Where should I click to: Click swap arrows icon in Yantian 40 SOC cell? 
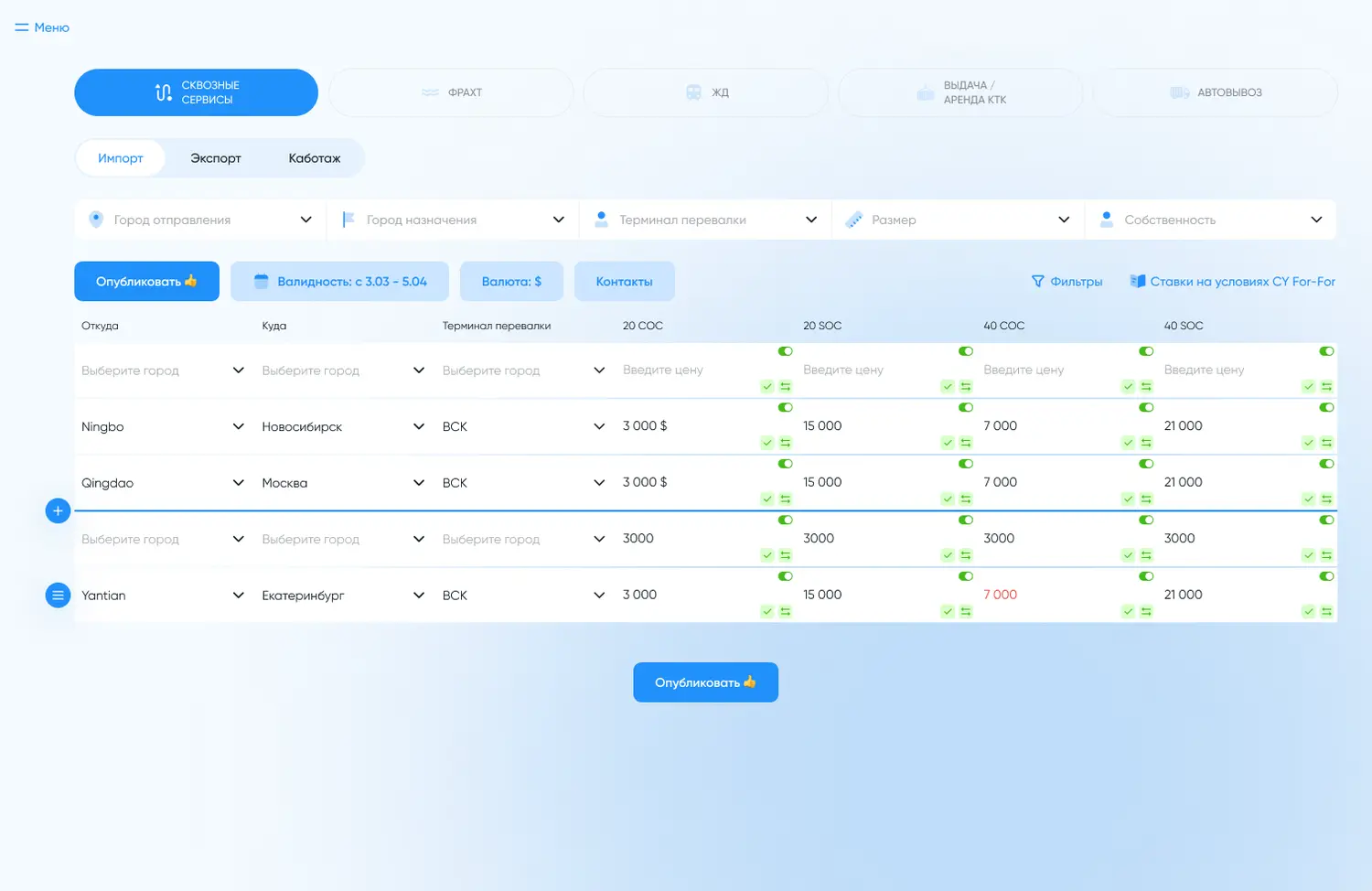1326,612
